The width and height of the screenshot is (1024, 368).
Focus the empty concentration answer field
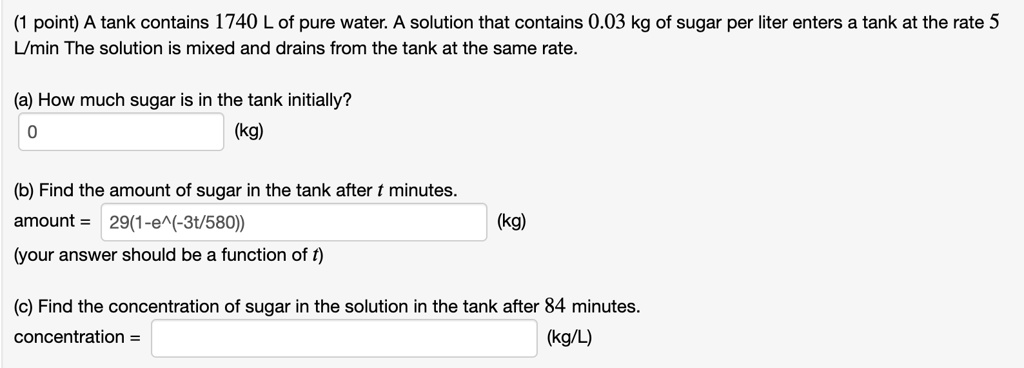click(x=344, y=338)
